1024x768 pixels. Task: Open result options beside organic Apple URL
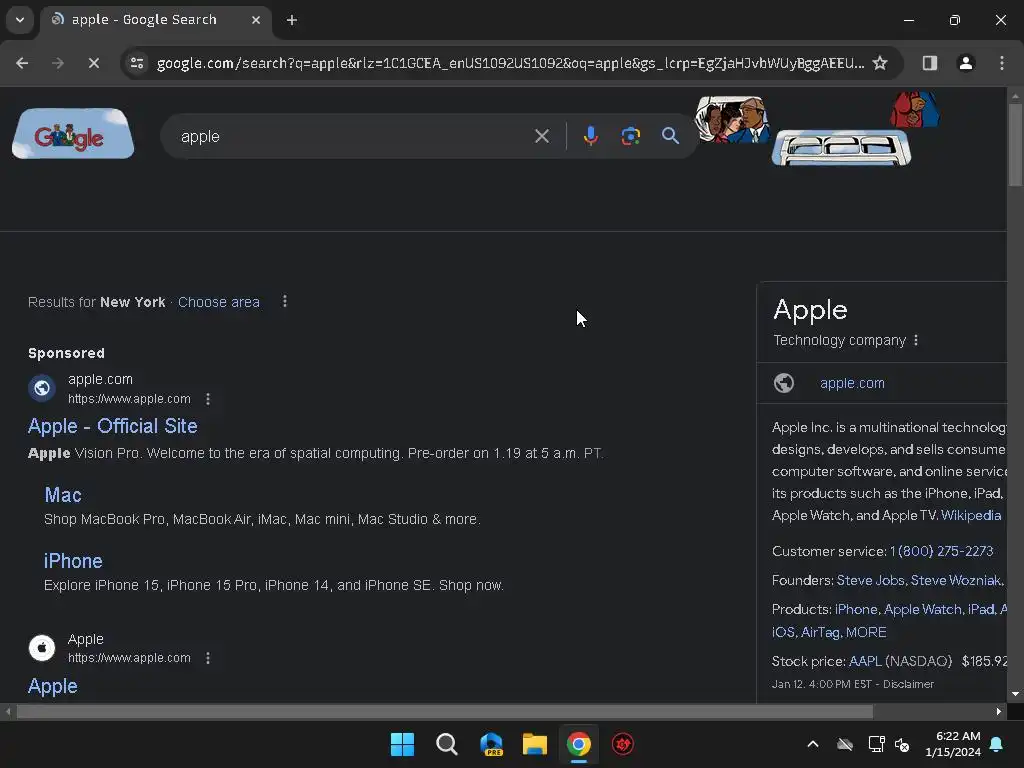(208, 658)
